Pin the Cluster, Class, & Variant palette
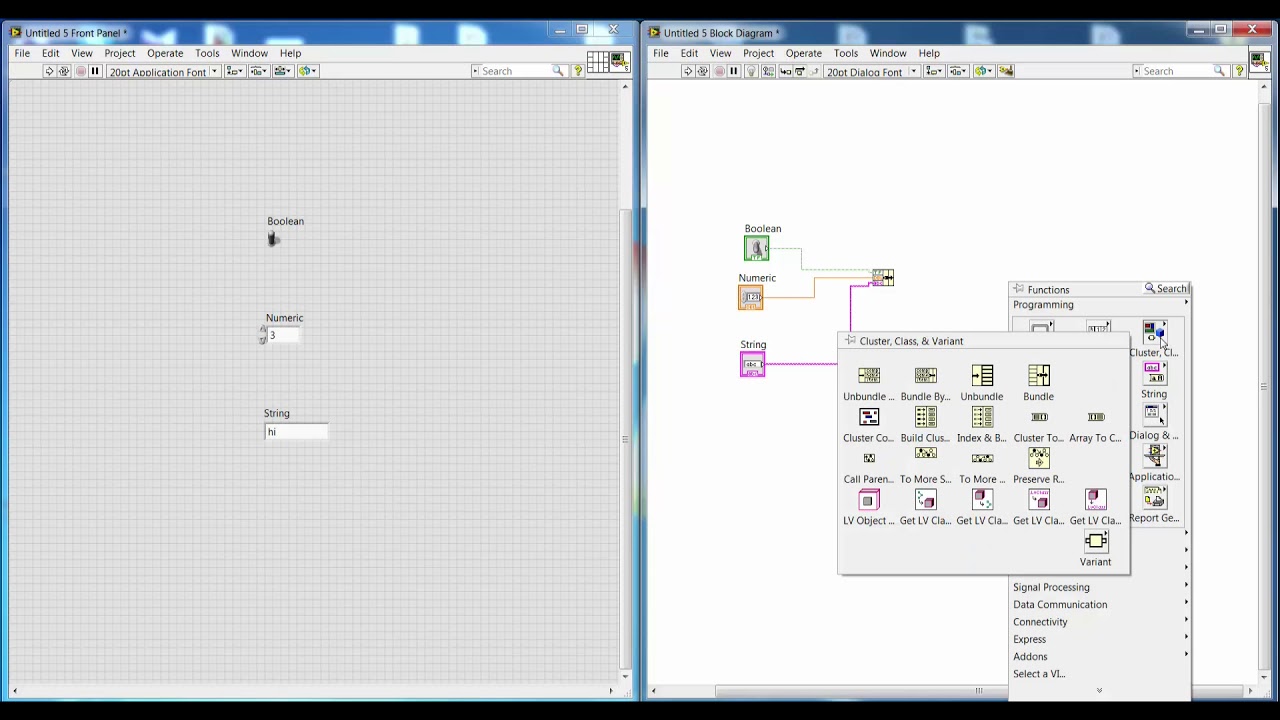 [850, 341]
